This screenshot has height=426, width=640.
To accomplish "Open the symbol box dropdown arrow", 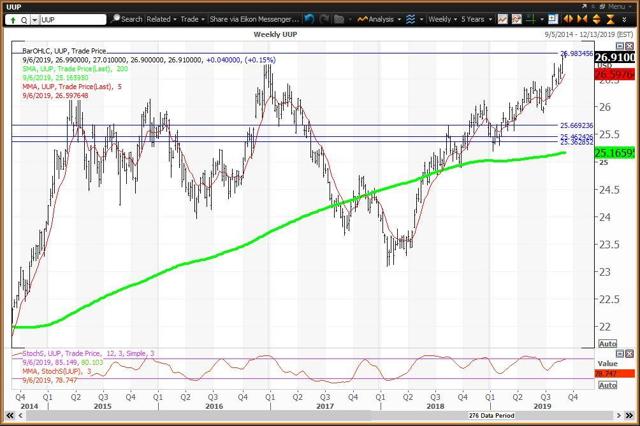I will point(35,20).
